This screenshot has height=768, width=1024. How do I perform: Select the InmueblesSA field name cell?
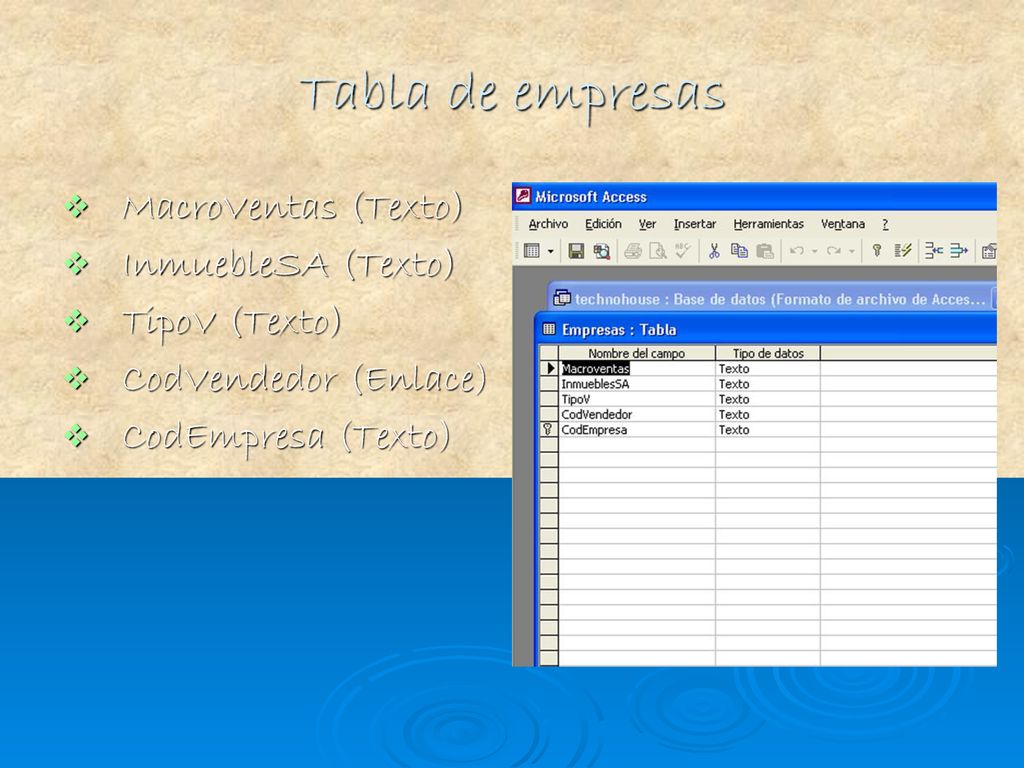[x=637, y=384]
